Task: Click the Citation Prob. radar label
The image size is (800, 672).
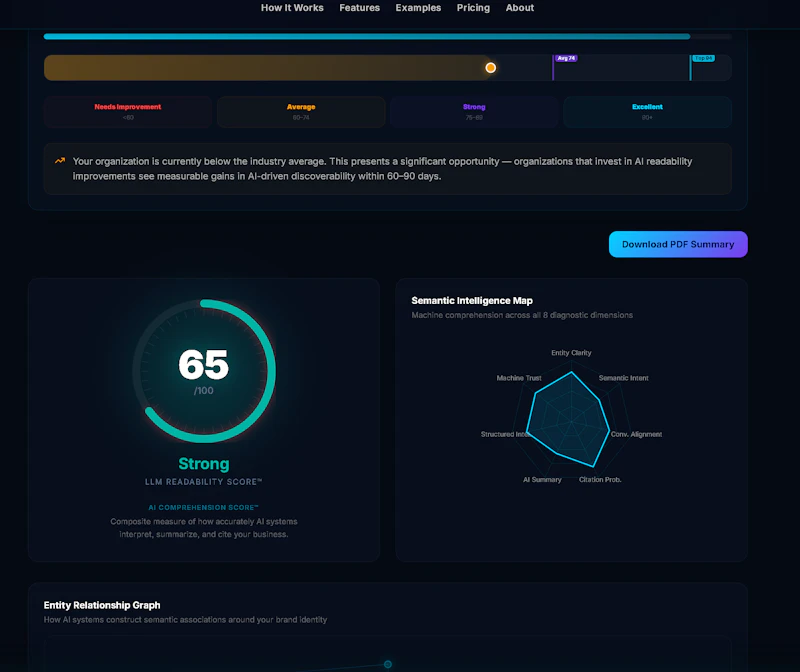Action: click(600, 480)
